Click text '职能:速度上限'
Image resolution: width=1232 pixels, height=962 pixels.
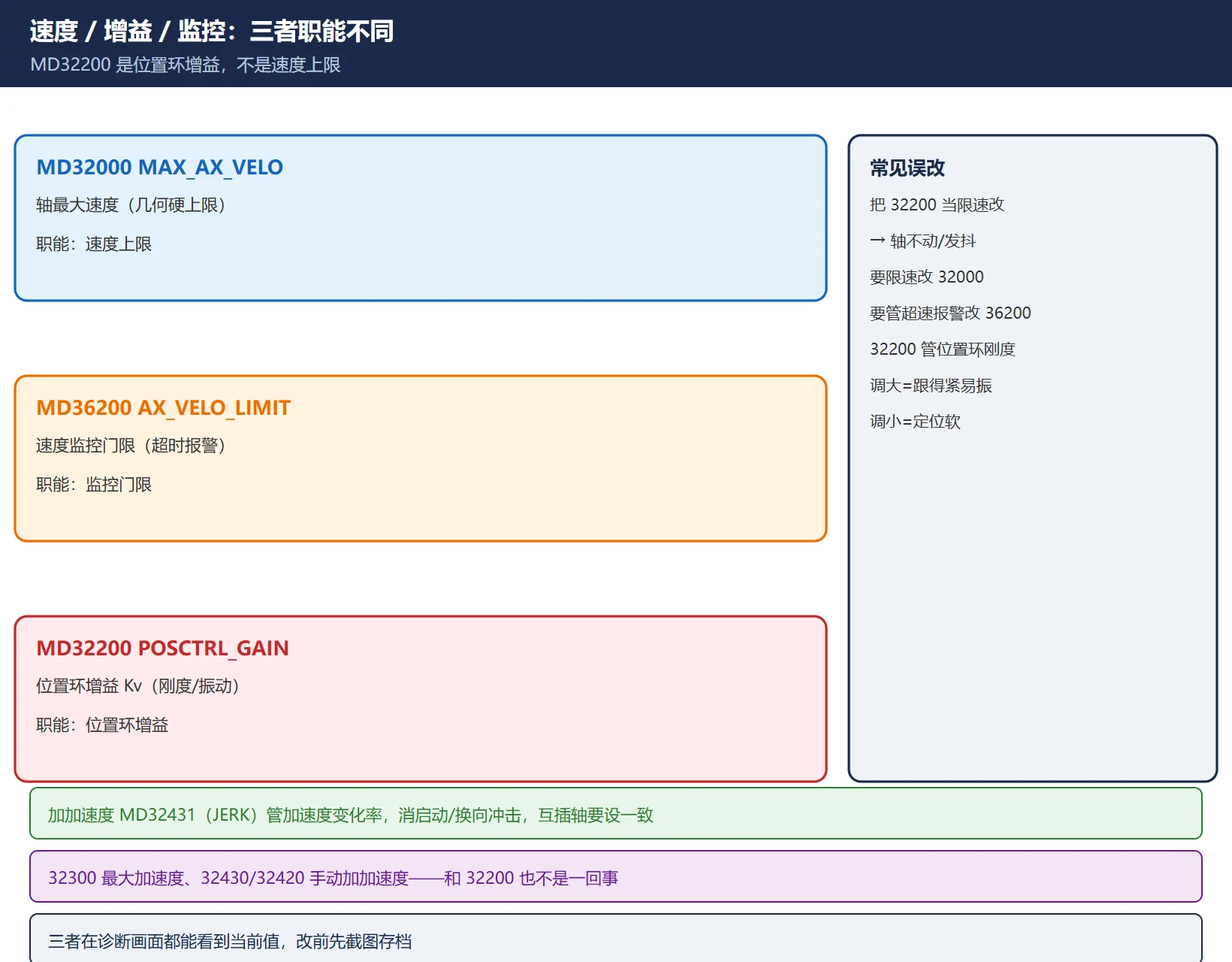pyautogui.click(x=94, y=244)
